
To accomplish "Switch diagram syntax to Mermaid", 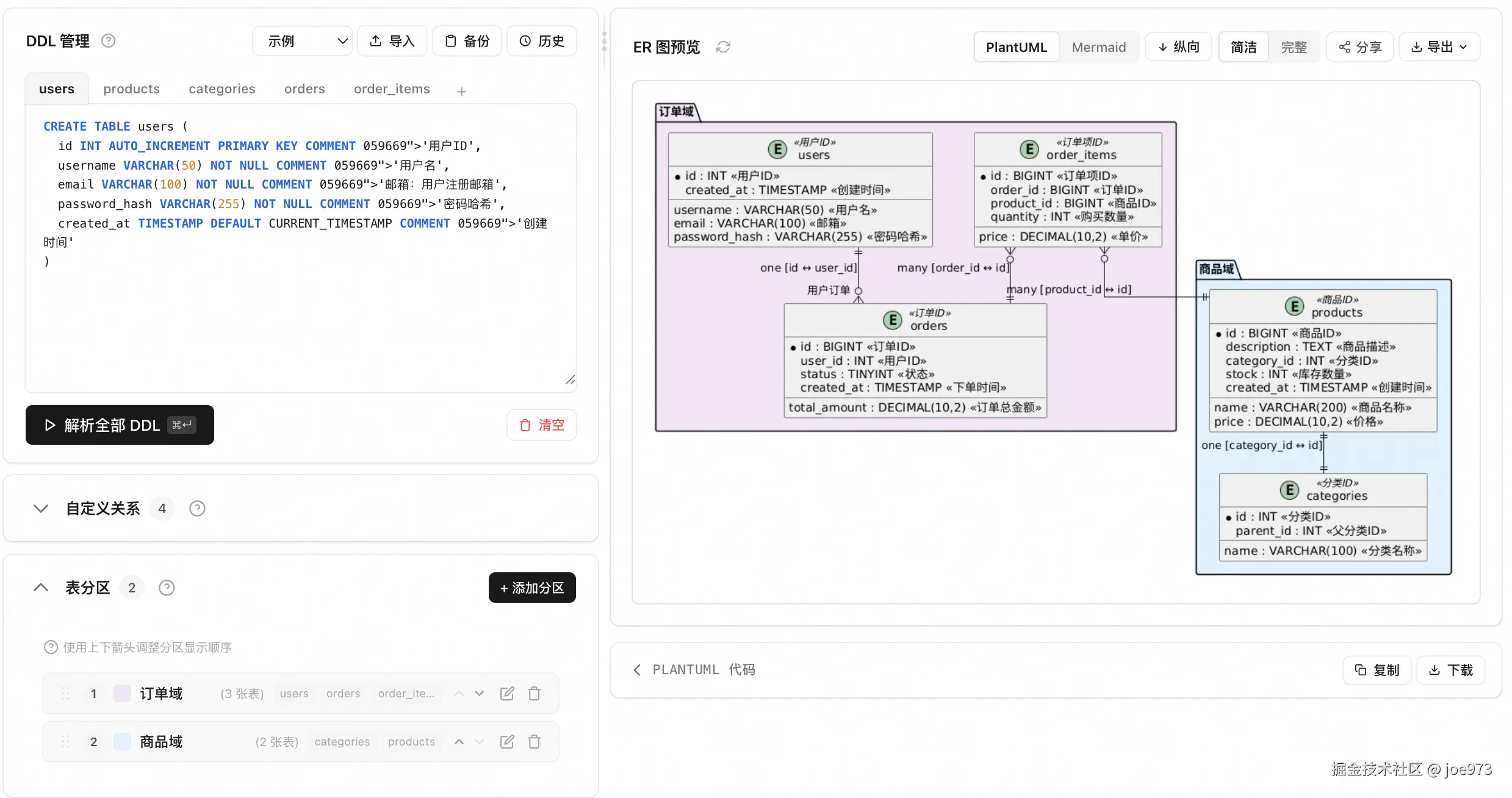I will pyautogui.click(x=1098, y=47).
